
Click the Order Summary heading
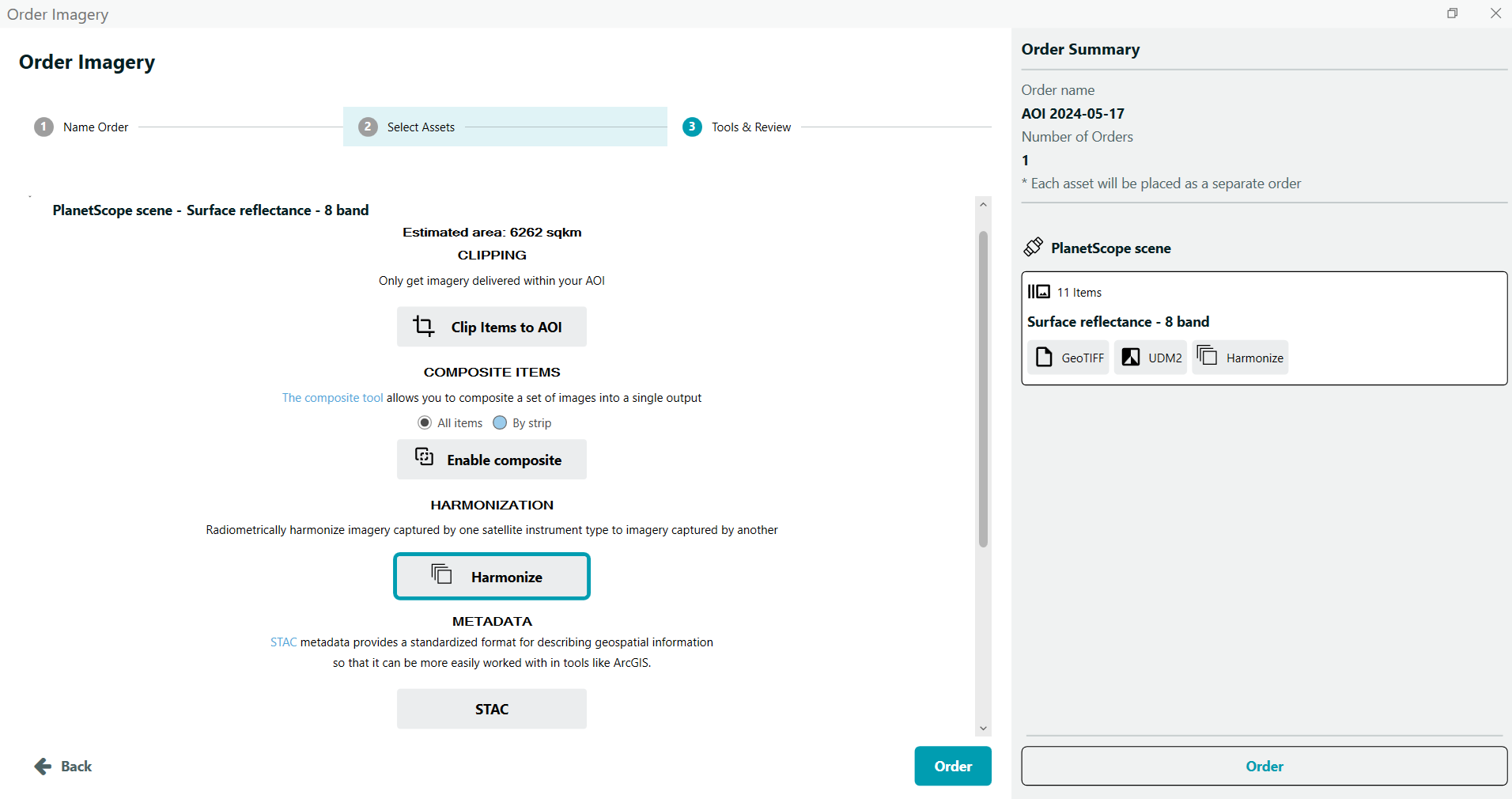click(1080, 49)
